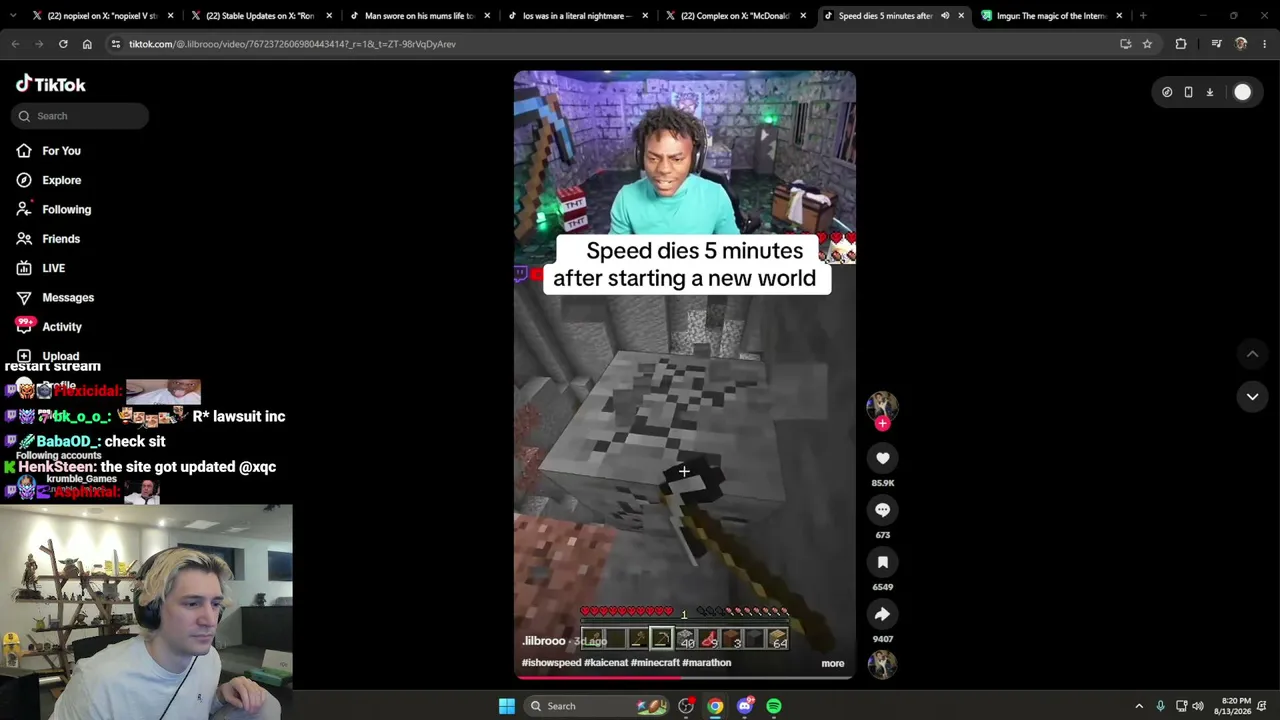Open the #kaicenat hashtag
1280x720 pixels.
606,662
